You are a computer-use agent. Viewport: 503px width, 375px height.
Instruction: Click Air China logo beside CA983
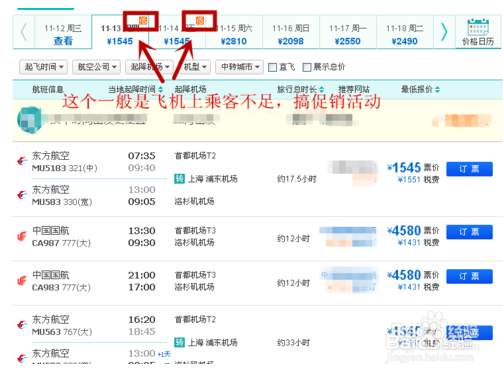coord(22,281)
